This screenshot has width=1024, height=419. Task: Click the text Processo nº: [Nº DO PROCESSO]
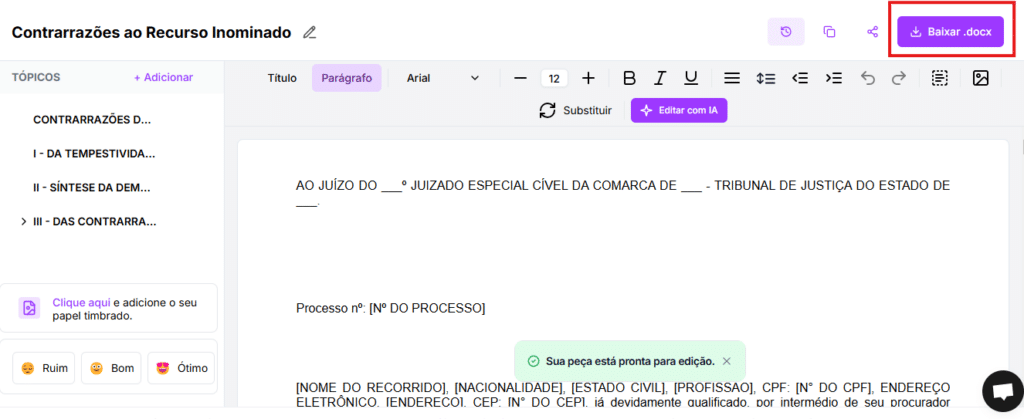391,308
